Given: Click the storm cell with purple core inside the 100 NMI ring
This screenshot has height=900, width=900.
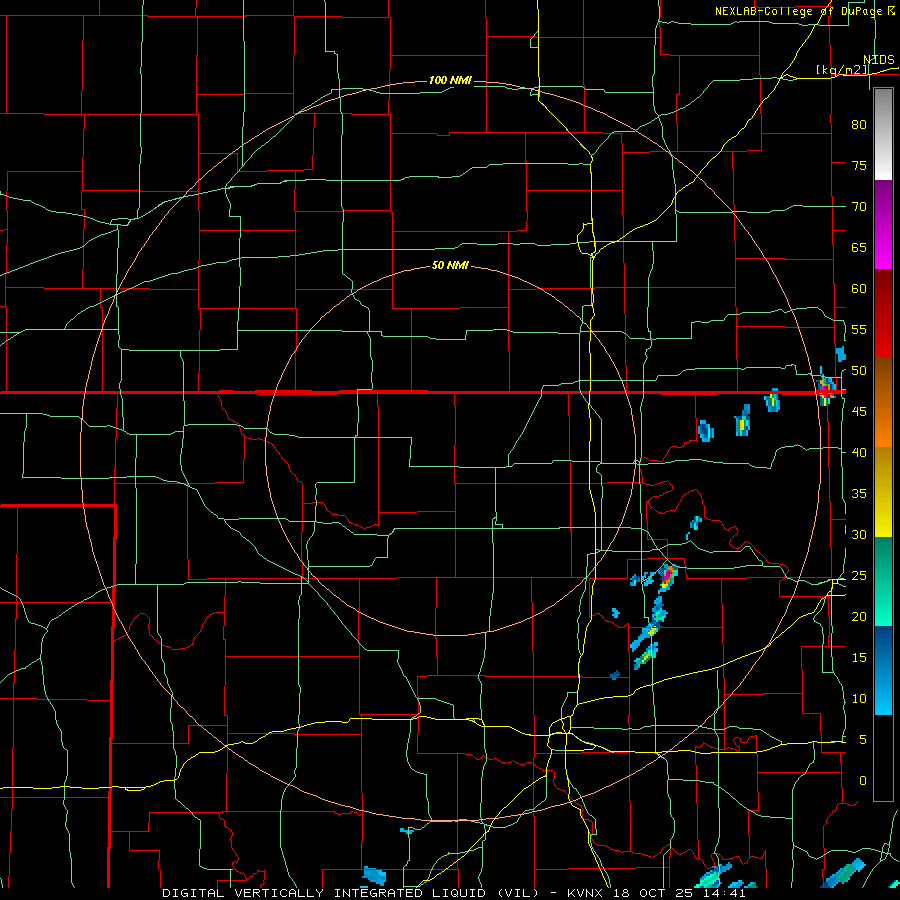Looking at the screenshot, I should point(668,577).
